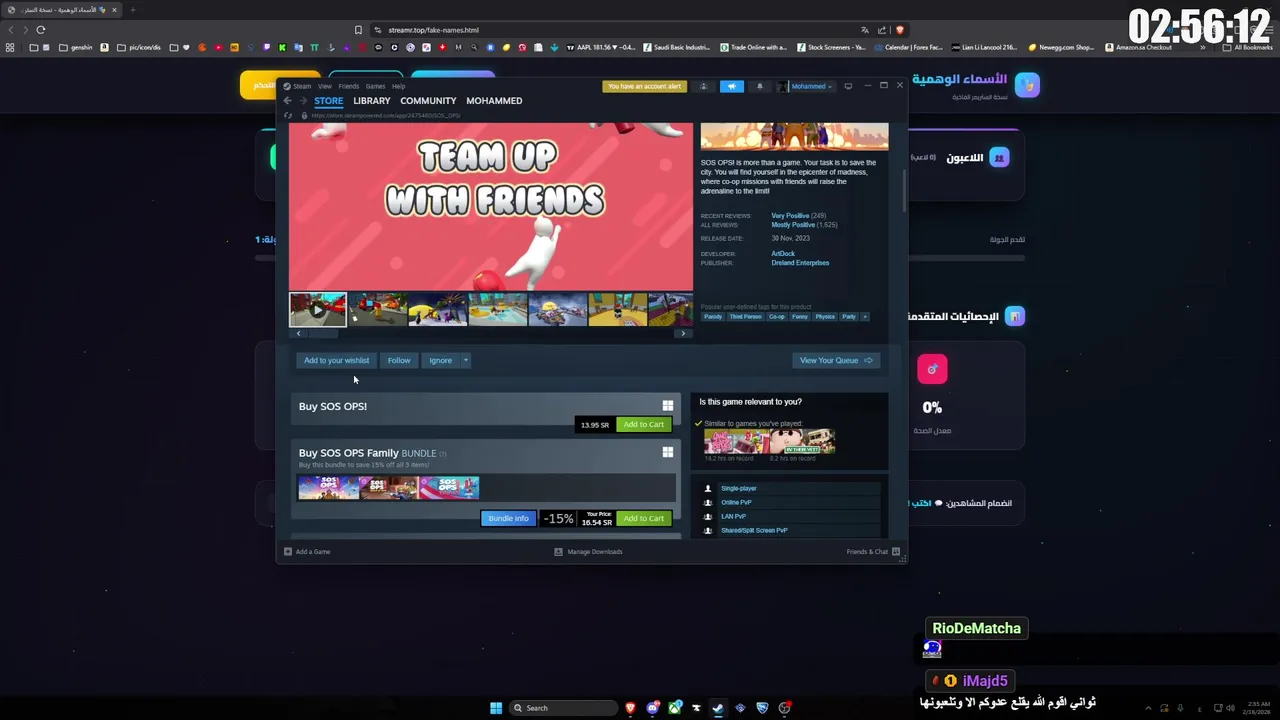Screen dimensions: 1280x720
Task: Click the taskbar Search box
Action: point(562,708)
